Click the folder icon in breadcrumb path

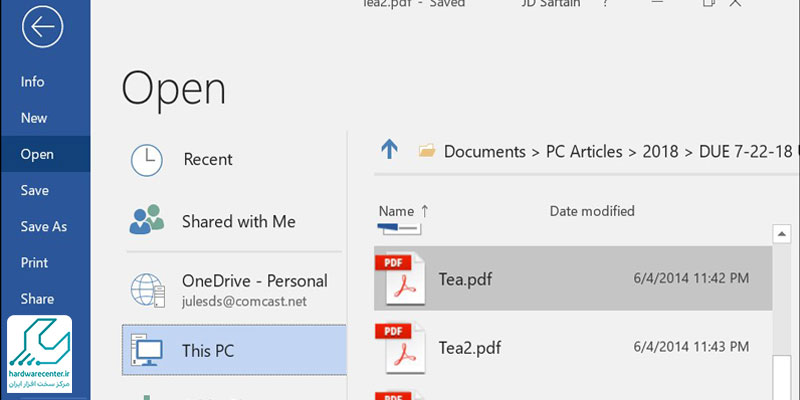coord(427,151)
